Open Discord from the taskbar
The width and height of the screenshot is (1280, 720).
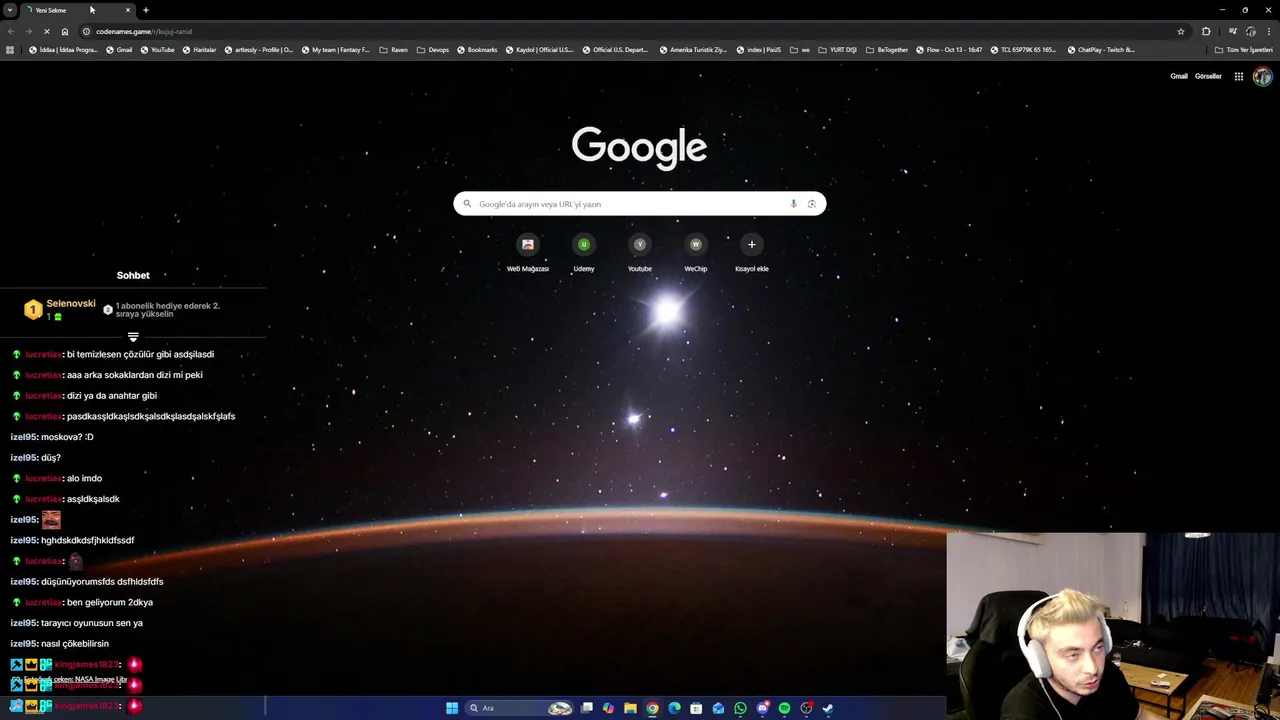pos(762,708)
